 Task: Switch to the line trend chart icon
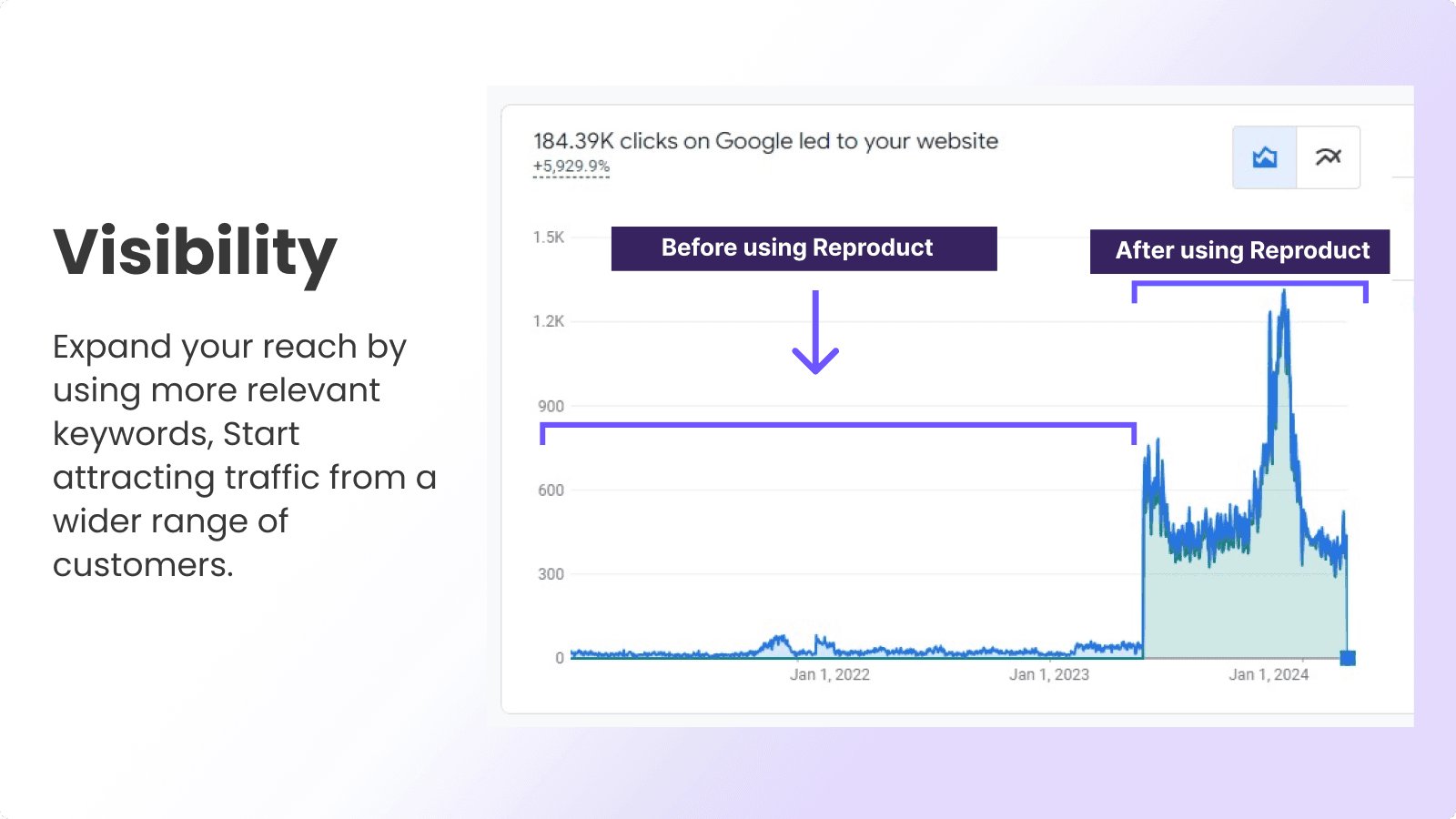click(1328, 157)
